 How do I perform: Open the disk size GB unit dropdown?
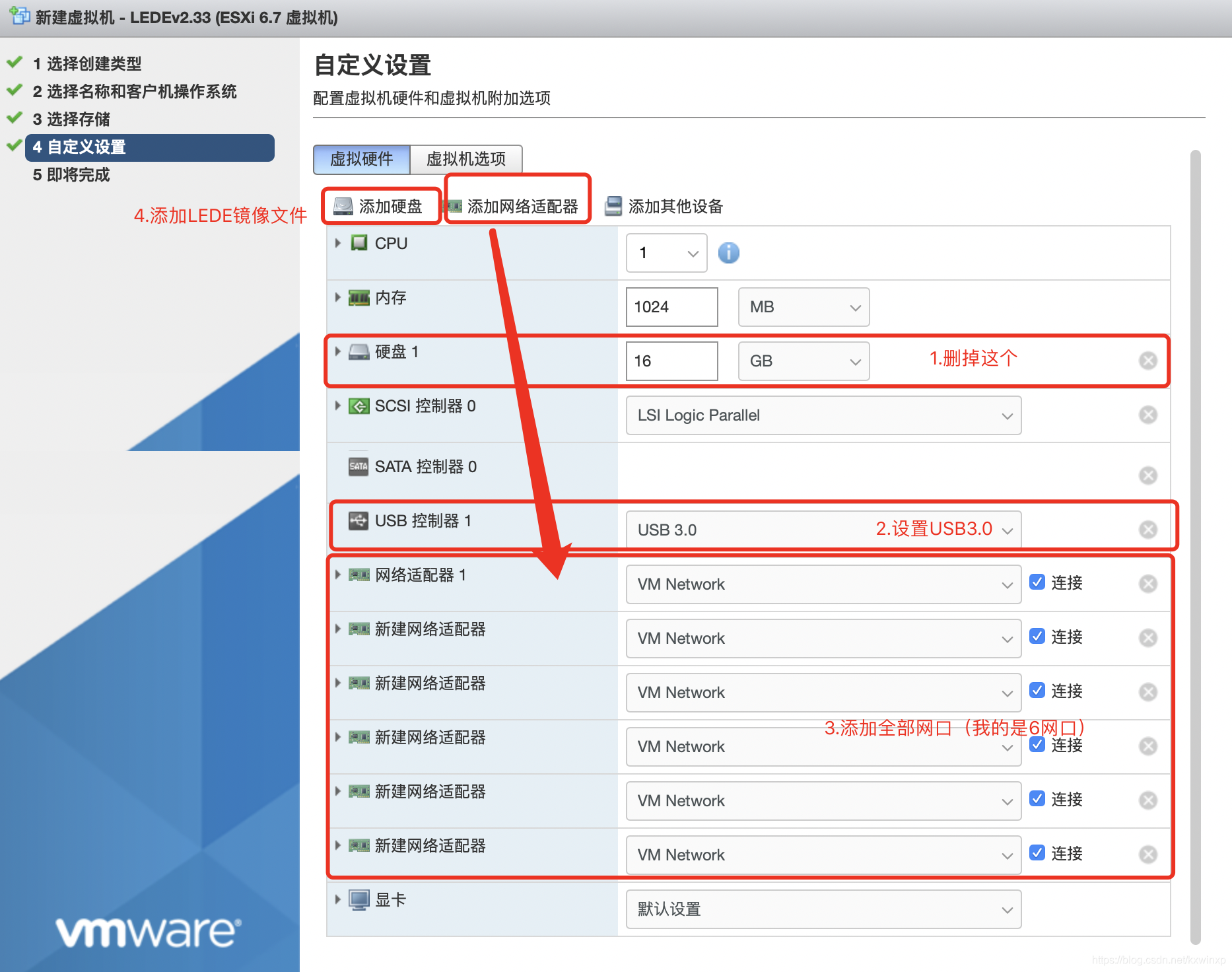[x=804, y=361]
